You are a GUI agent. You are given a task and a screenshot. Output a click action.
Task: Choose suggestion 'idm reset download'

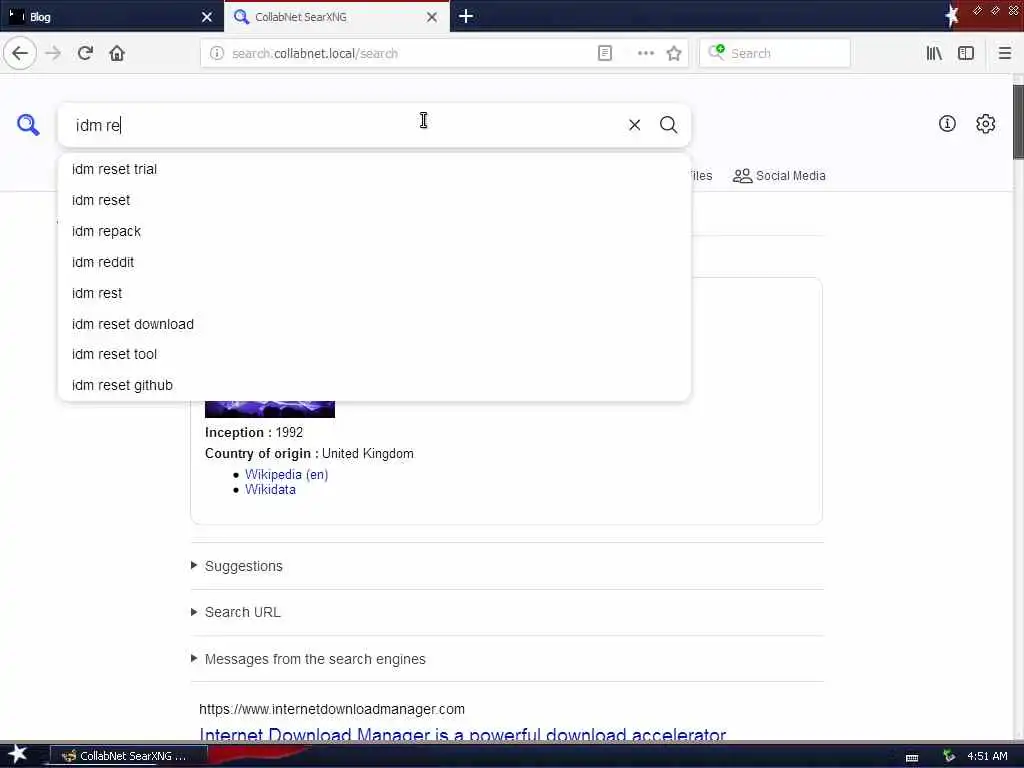pos(374,324)
